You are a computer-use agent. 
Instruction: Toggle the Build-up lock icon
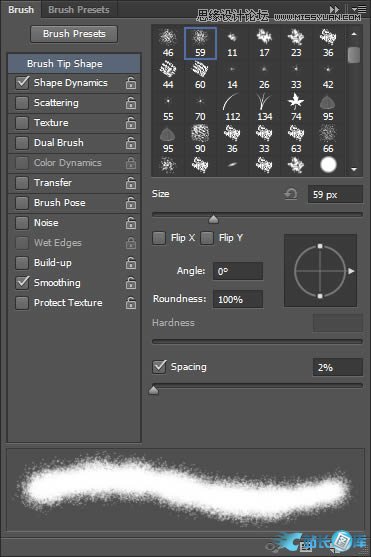(131, 263)
